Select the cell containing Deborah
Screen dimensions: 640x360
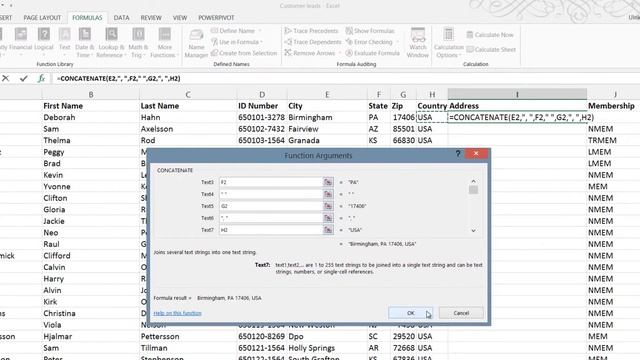tap(91, 118)
